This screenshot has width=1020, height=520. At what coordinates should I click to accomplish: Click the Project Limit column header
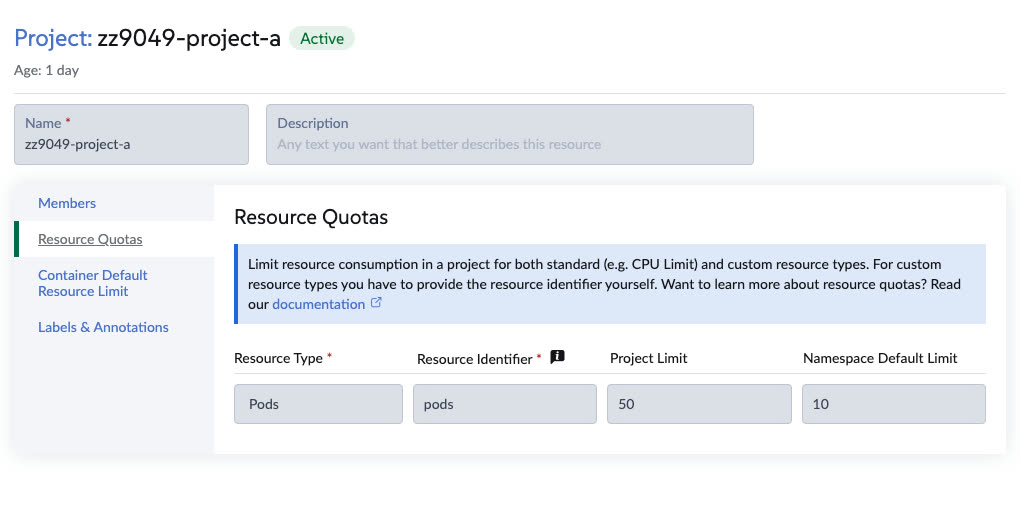[x=649, y=358]
